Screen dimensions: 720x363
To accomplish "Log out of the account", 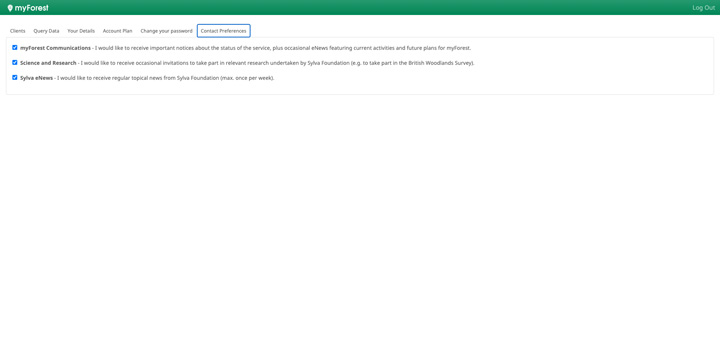I will 703,8.
